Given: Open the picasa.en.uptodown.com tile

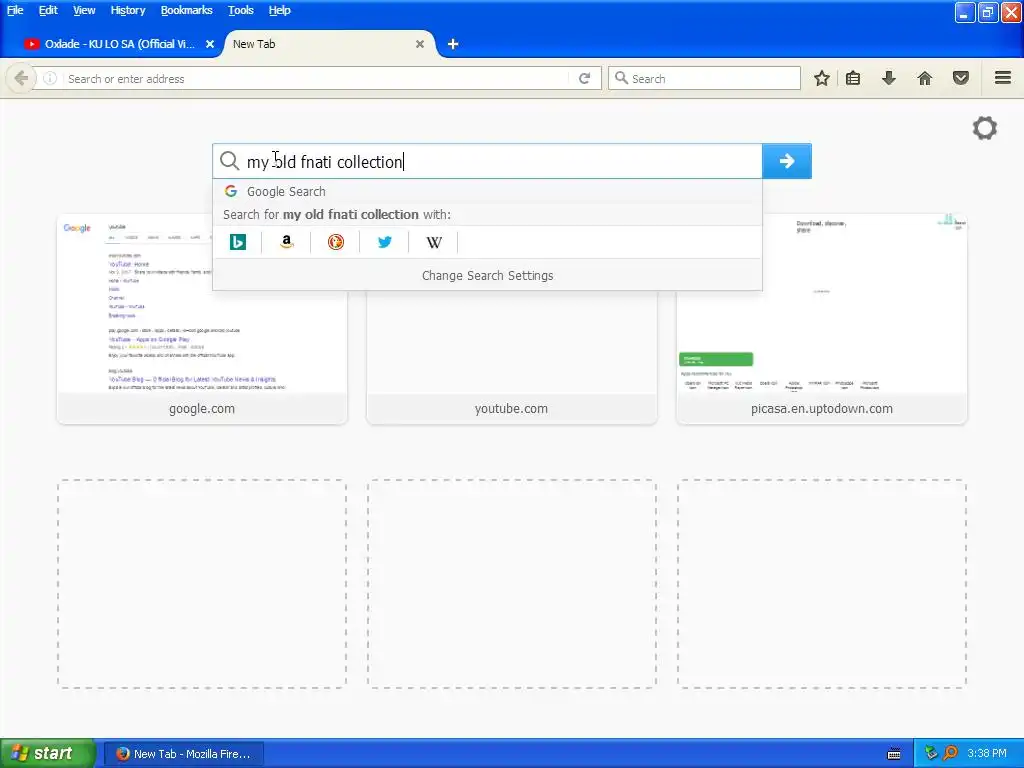Looking at the screenshot, I should 822,319.
